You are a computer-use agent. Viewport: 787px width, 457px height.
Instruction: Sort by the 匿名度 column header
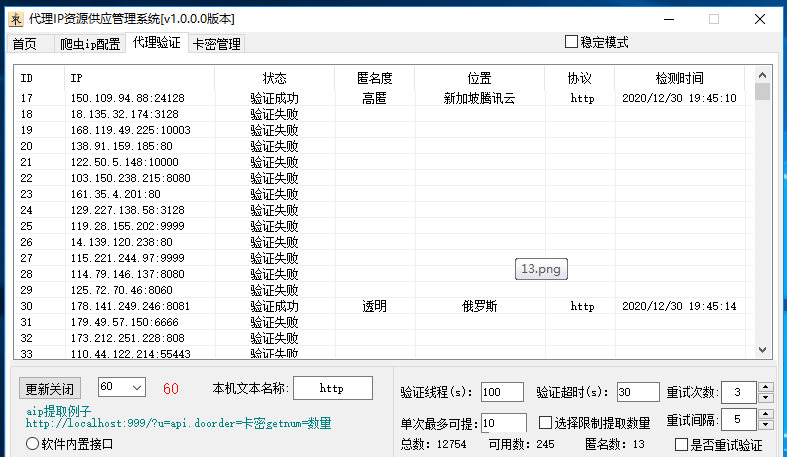point(374,78)
